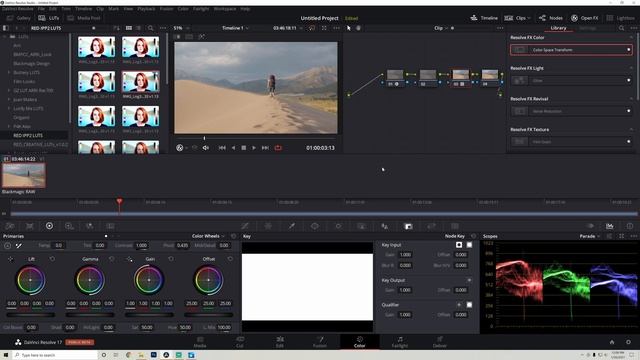Image resolution: width=640 pixels, height=360 pixels.
Task: Open the Key palette
Action: tap(408, 226)
